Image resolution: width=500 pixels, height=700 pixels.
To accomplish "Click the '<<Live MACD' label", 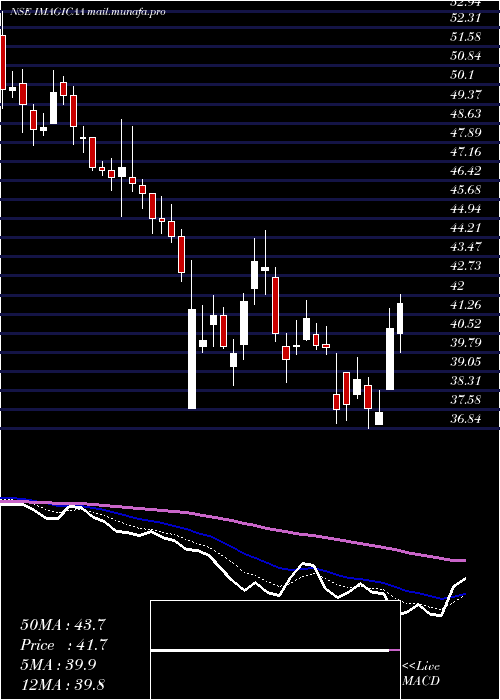I will pyautogui.click(x=421, y=674).
